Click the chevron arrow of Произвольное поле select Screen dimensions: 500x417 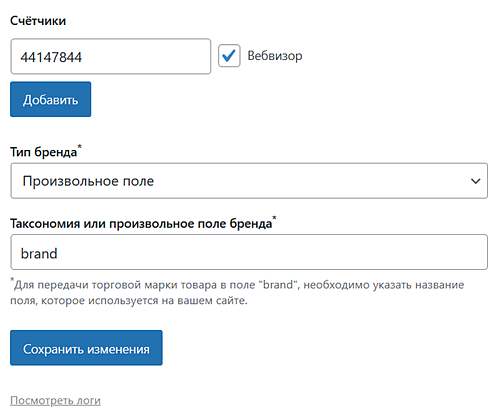click(x=476, y=181)
